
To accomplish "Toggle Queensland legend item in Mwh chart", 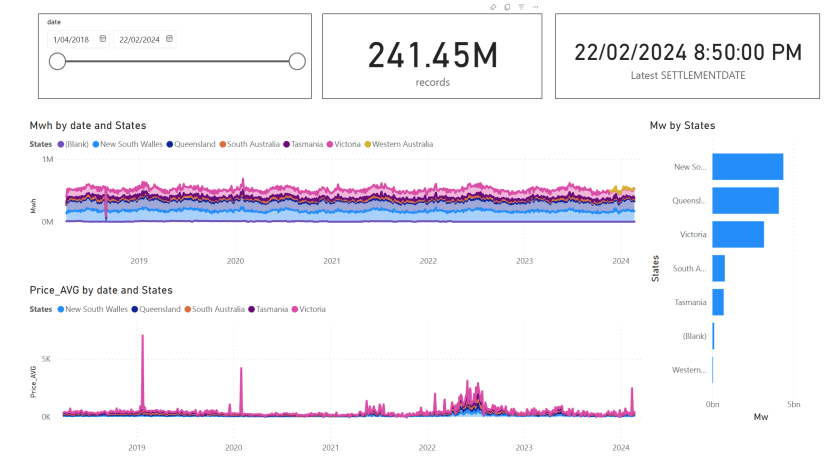I will (x=194, y=144).
